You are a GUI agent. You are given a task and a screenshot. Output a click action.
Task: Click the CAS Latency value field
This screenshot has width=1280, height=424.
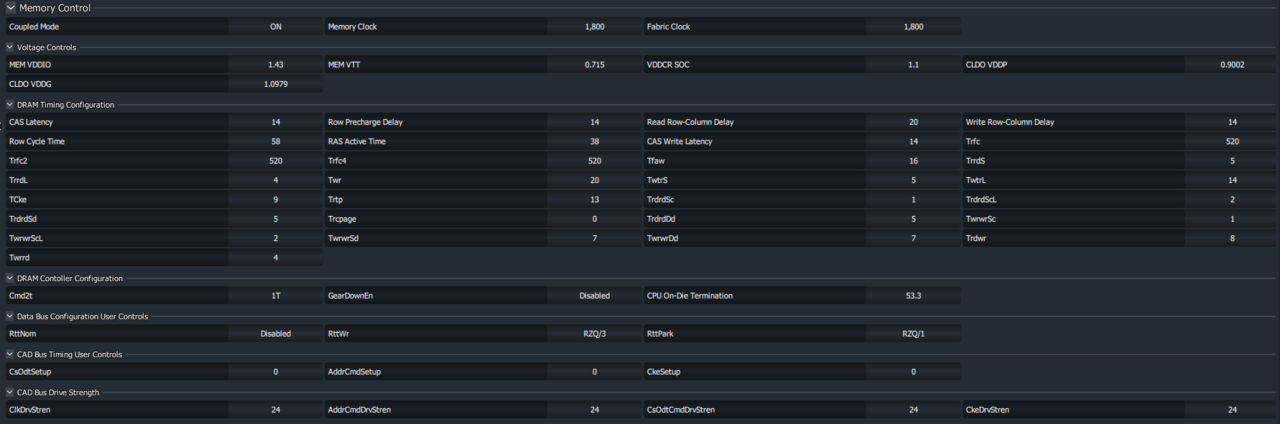(275, 122)
